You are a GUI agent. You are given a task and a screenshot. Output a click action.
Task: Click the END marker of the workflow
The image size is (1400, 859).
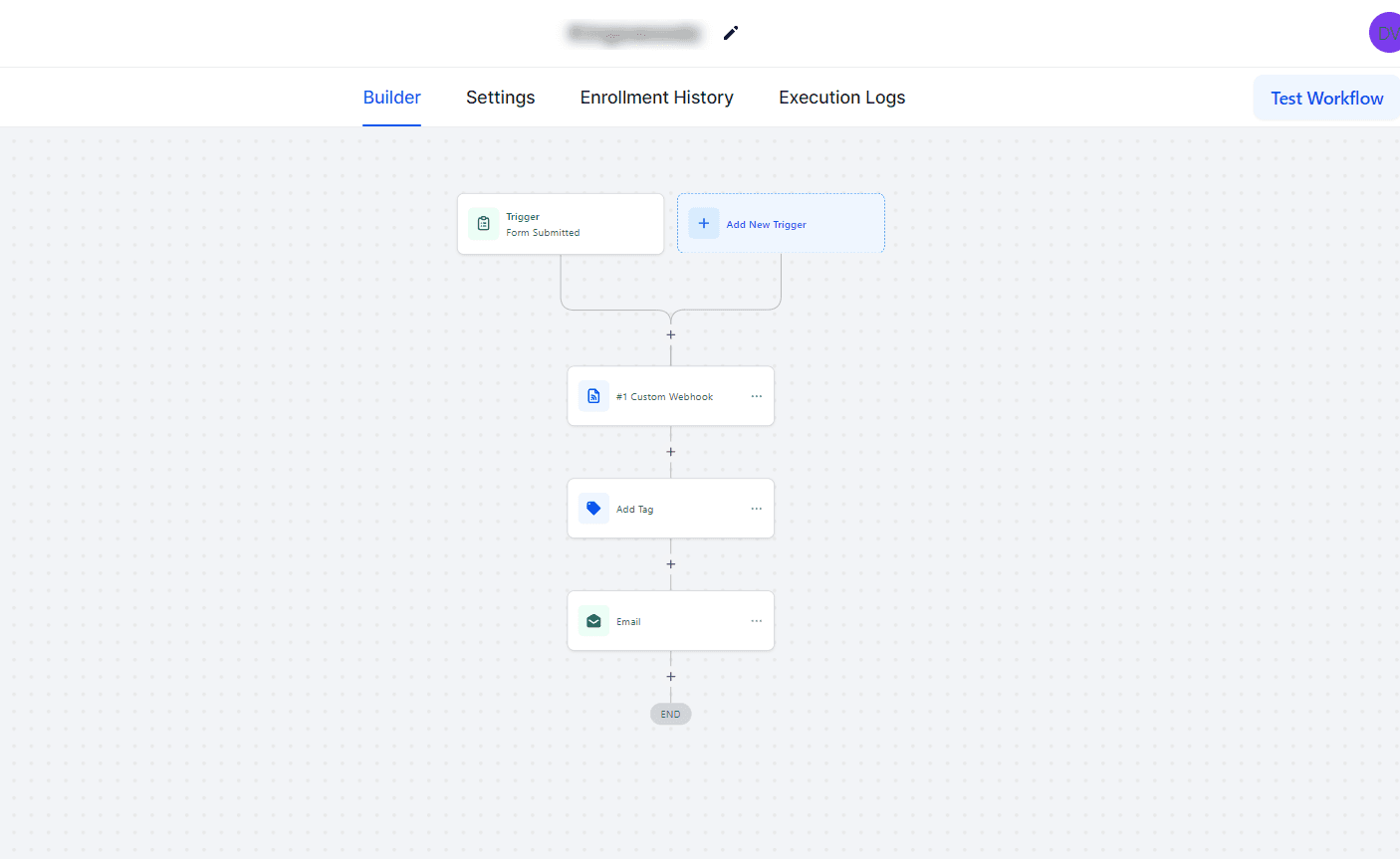click(x=671, y=714)
